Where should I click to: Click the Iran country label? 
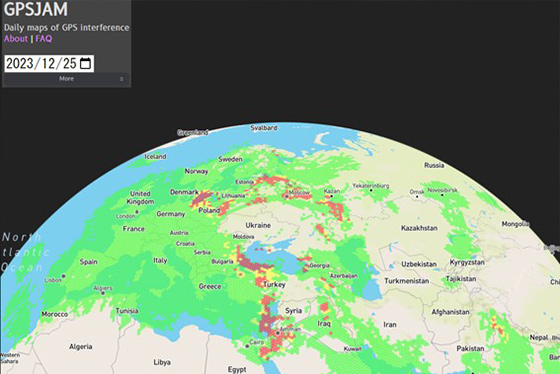coord(390,324)
